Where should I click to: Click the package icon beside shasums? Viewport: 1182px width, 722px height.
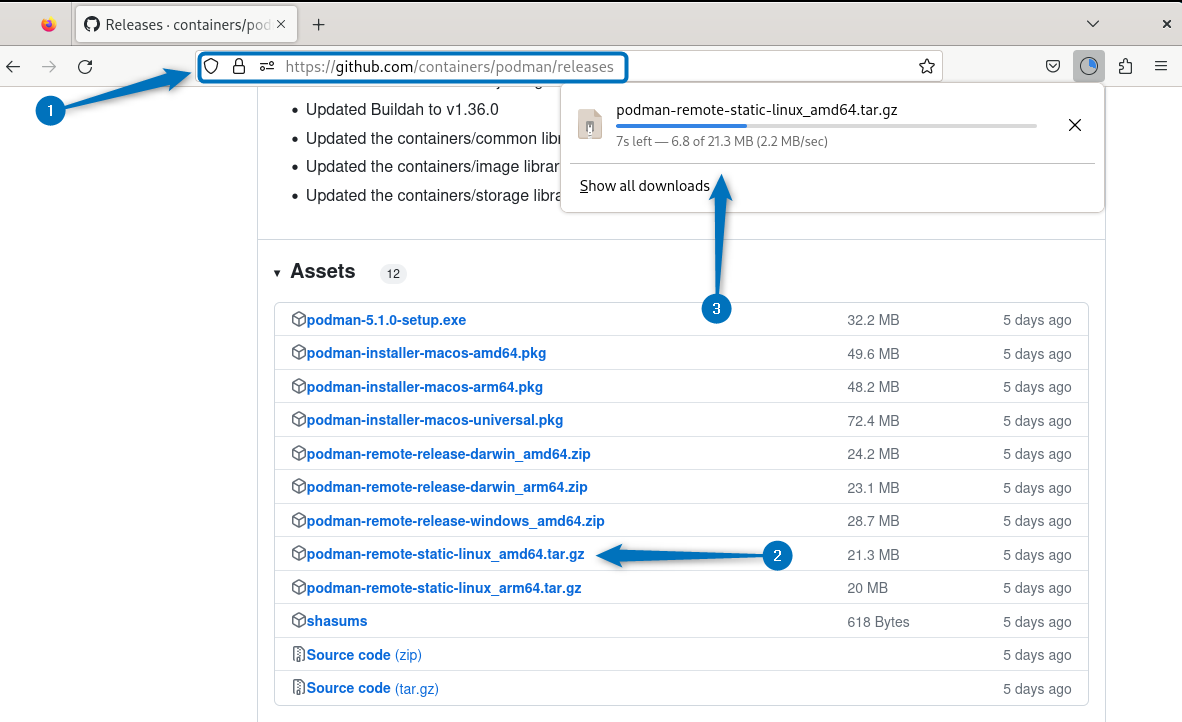298,620
